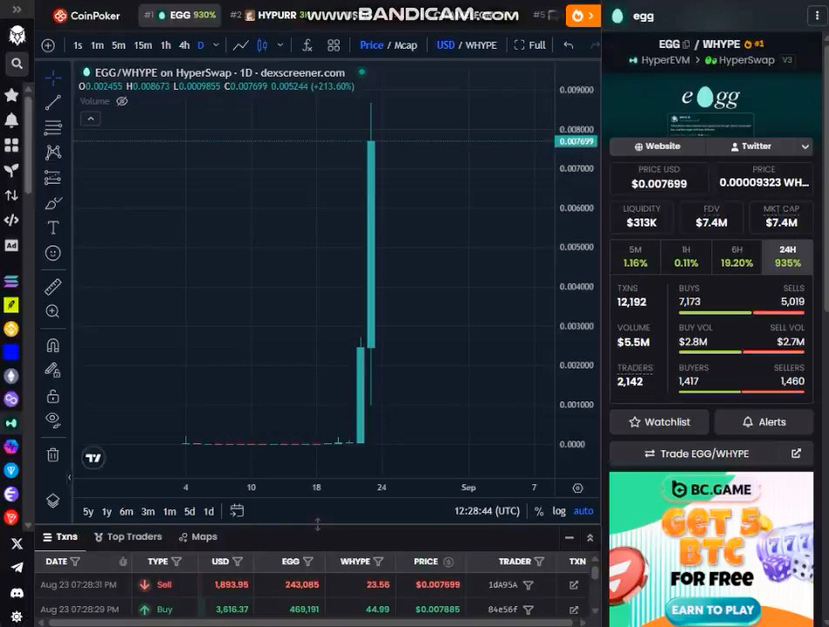Open the HYPURR trending tab
Screen dimensions: 829x627
tap(270, 15)
